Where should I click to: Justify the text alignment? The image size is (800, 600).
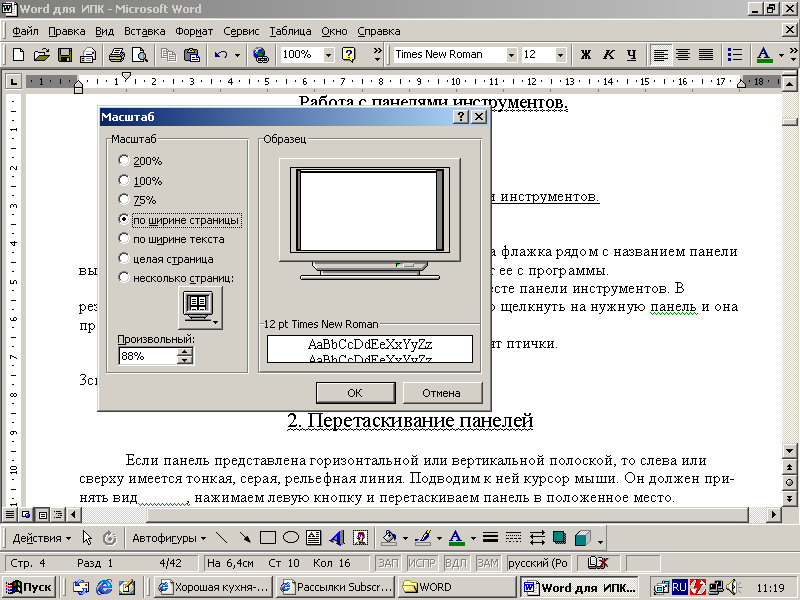pos(706,55)
